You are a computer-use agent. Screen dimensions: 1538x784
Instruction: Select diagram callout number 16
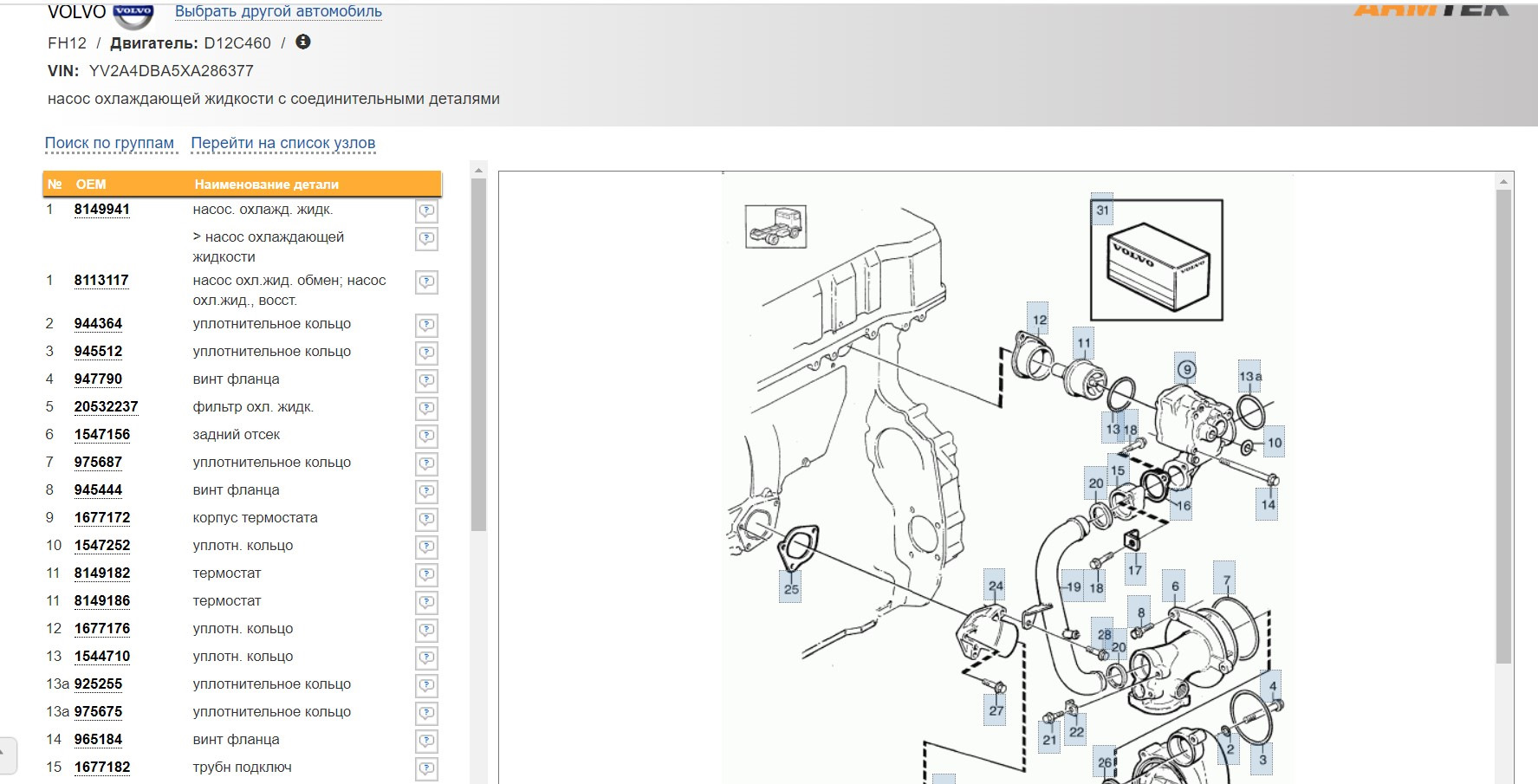click(1183, 506)
